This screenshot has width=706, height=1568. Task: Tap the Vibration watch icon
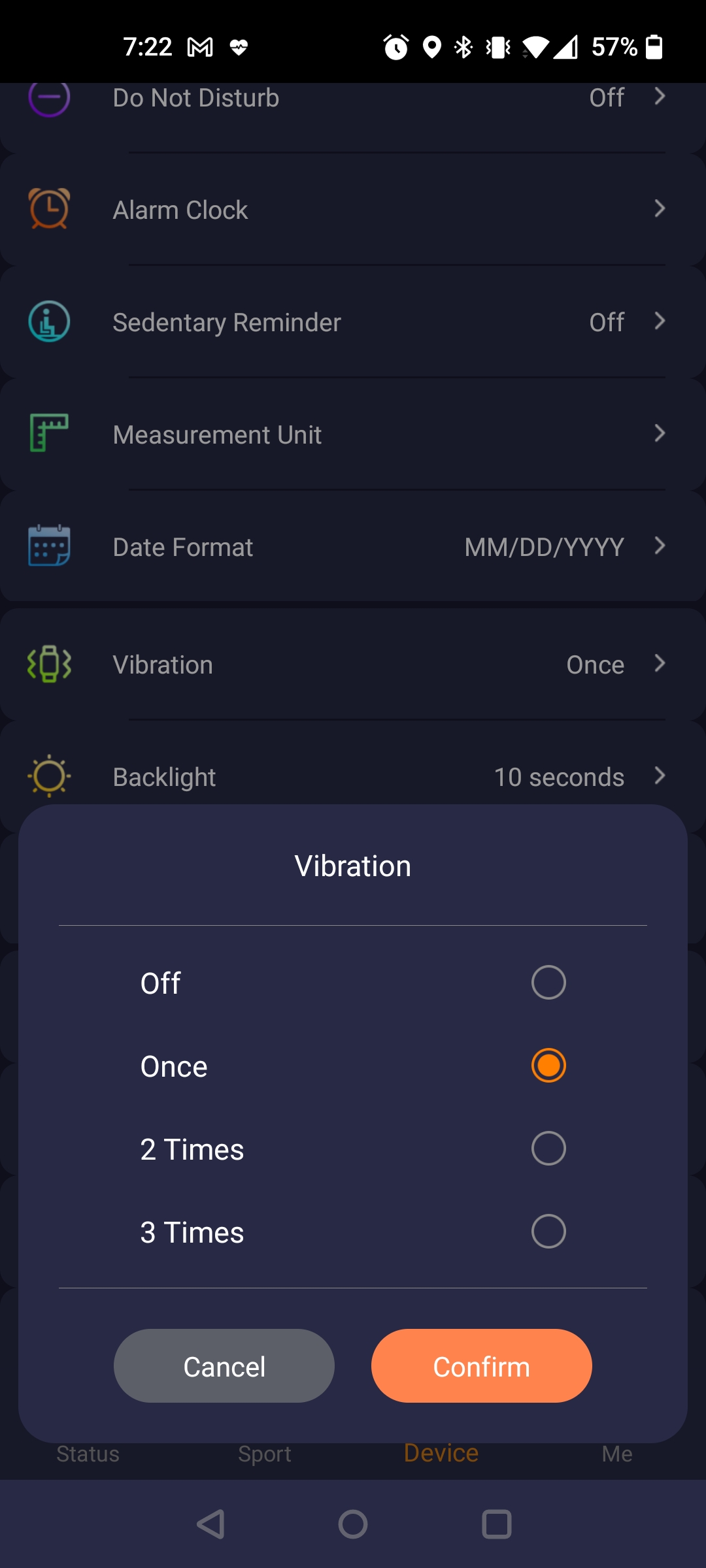click(x=49, y=664)
